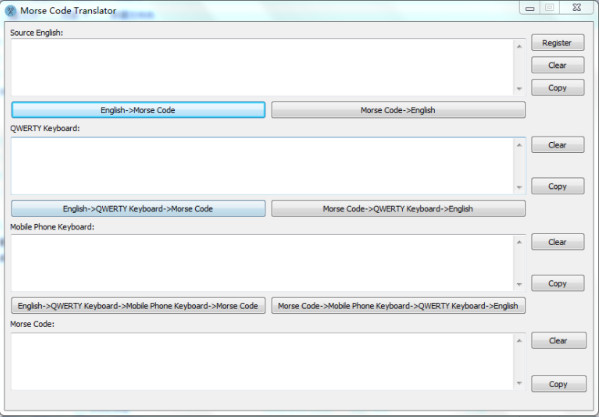Copy the QWERTY Keyboard text
Image resolution: width=599 pixels, height=417 pixels.
(x=557, y=186)
